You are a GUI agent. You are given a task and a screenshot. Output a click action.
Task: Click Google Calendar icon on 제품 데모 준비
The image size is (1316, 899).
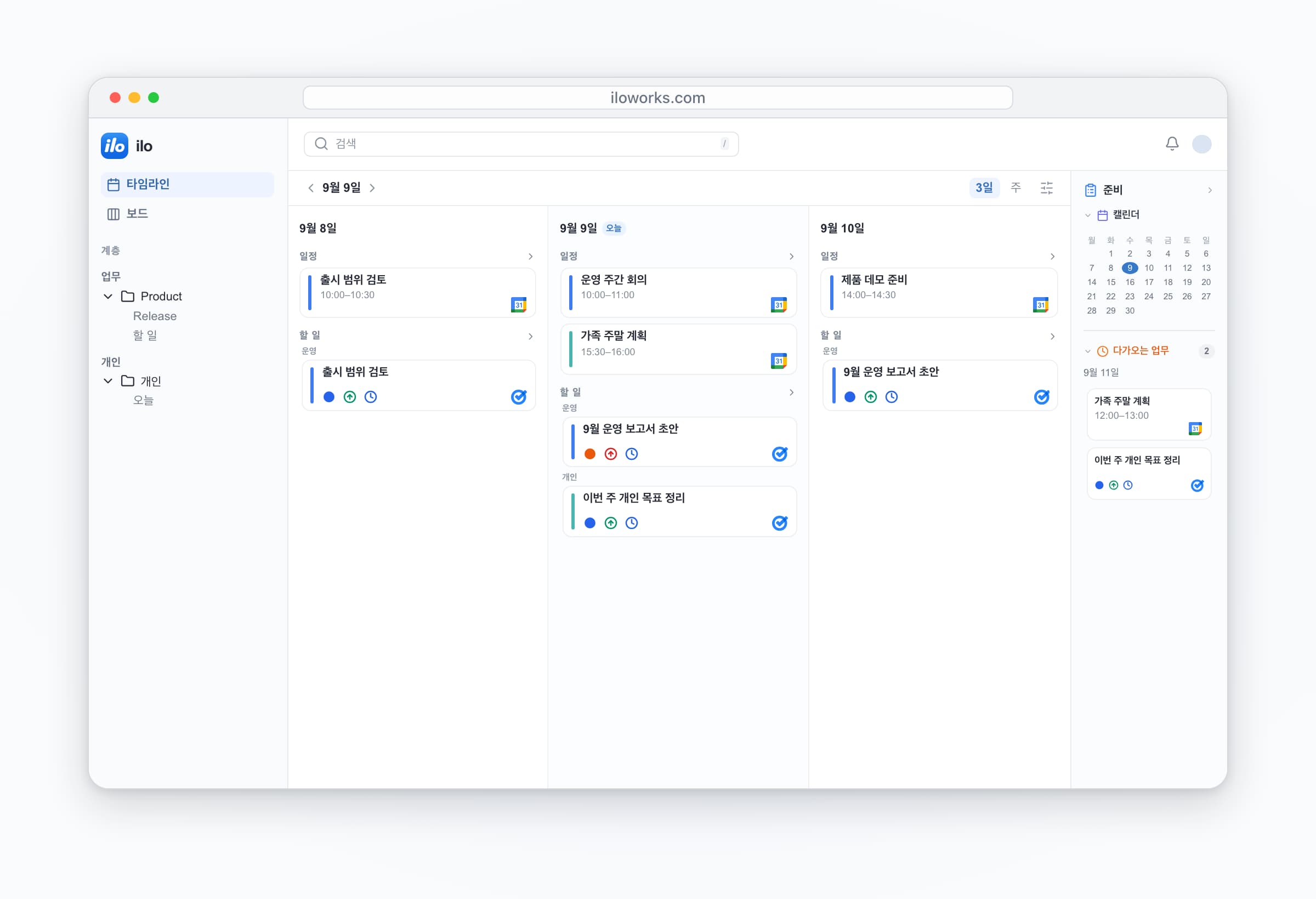(1041, 305)
